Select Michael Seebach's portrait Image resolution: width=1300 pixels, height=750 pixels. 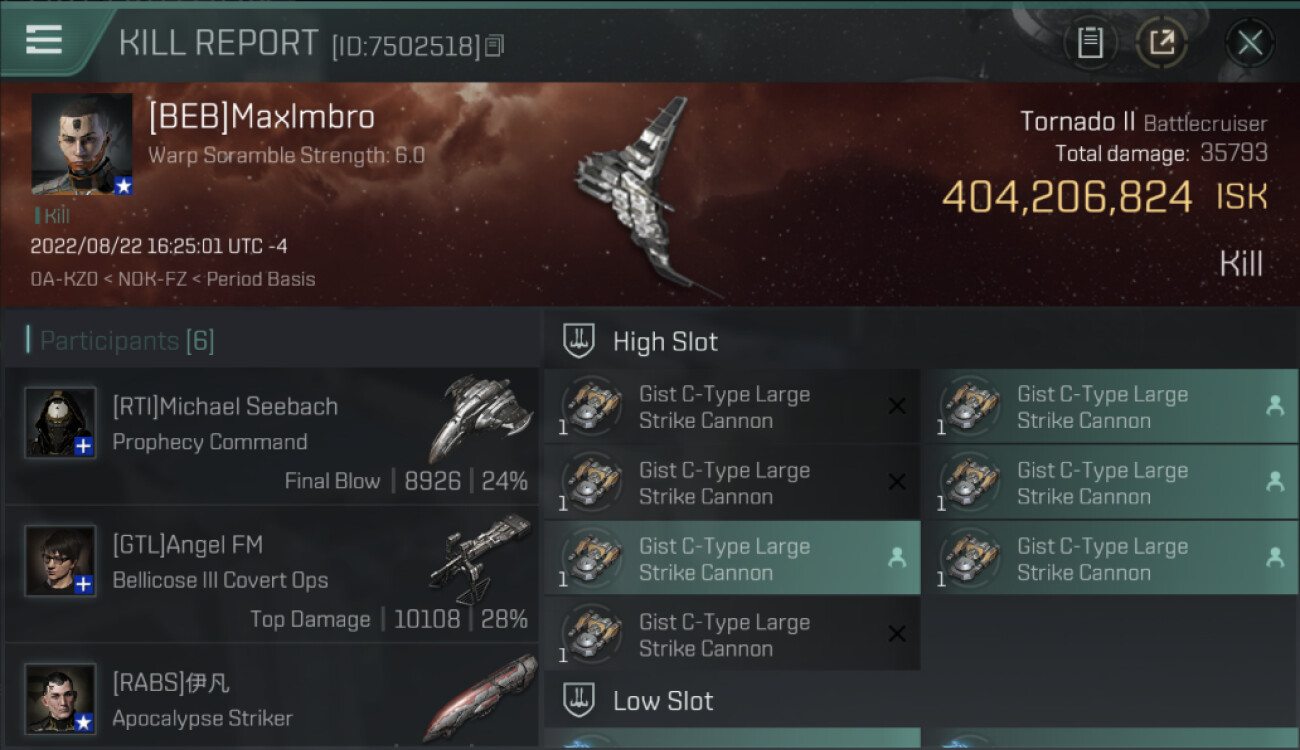click(x=60, y=422)
